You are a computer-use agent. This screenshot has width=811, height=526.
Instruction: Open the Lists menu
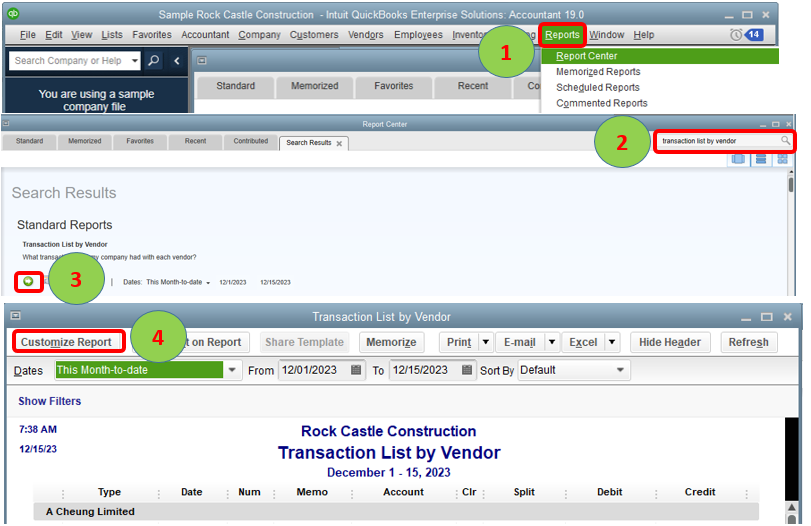click(x=112, y=35)
